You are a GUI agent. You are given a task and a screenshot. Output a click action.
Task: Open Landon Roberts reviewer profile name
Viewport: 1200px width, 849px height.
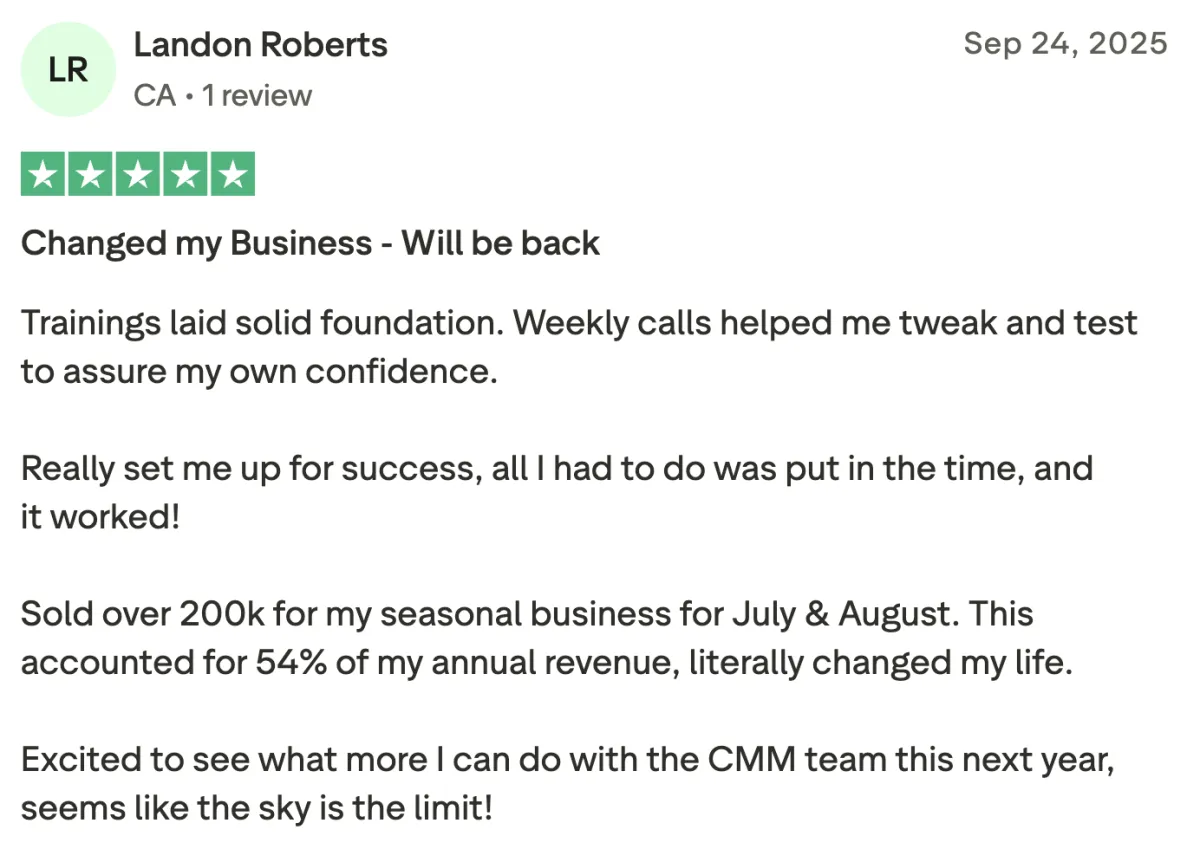coord(260,44)
